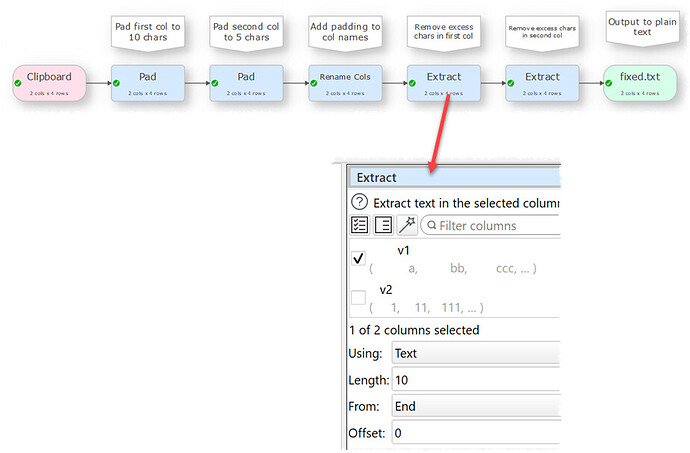
Task: Click the 'Output to plain text' comment
Action: [x=642, y=27]
